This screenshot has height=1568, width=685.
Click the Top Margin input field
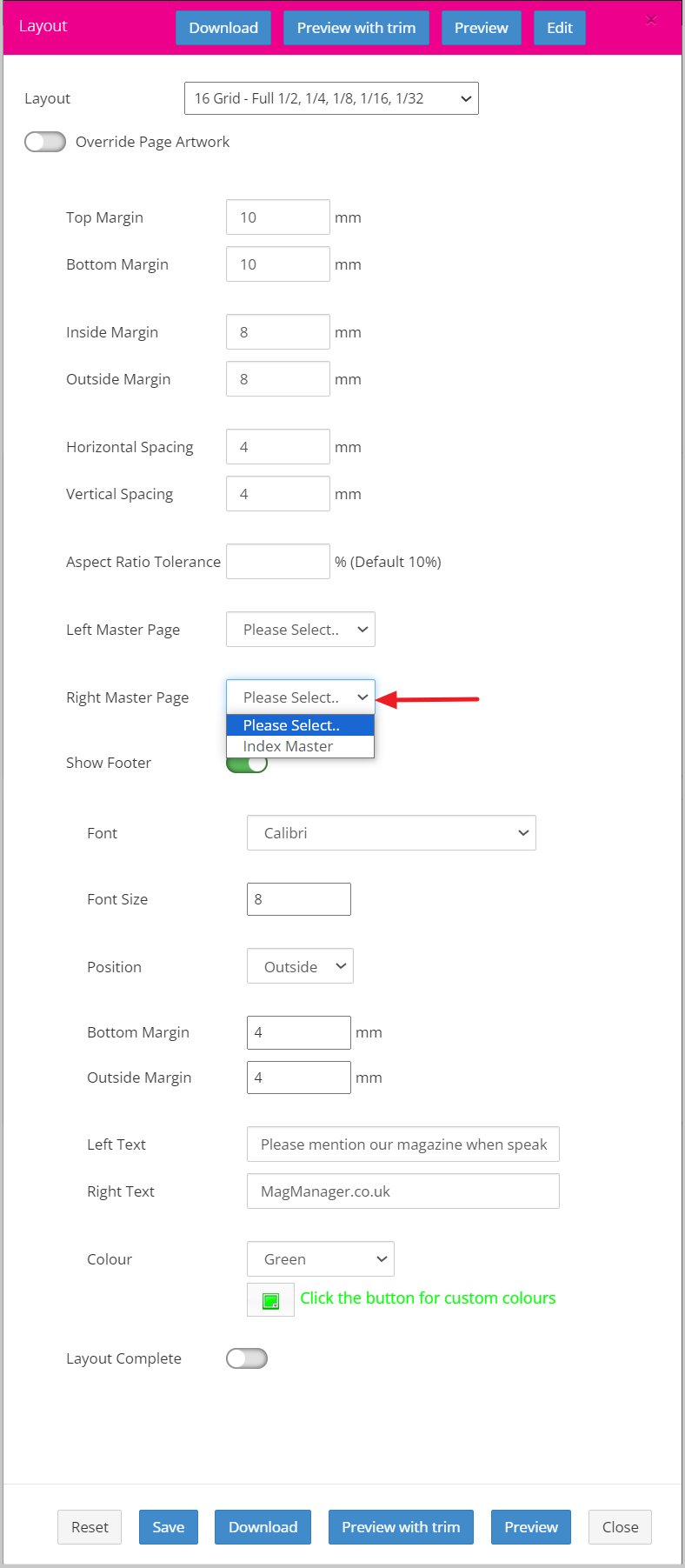pyautogui.click(x=278, y=217)
